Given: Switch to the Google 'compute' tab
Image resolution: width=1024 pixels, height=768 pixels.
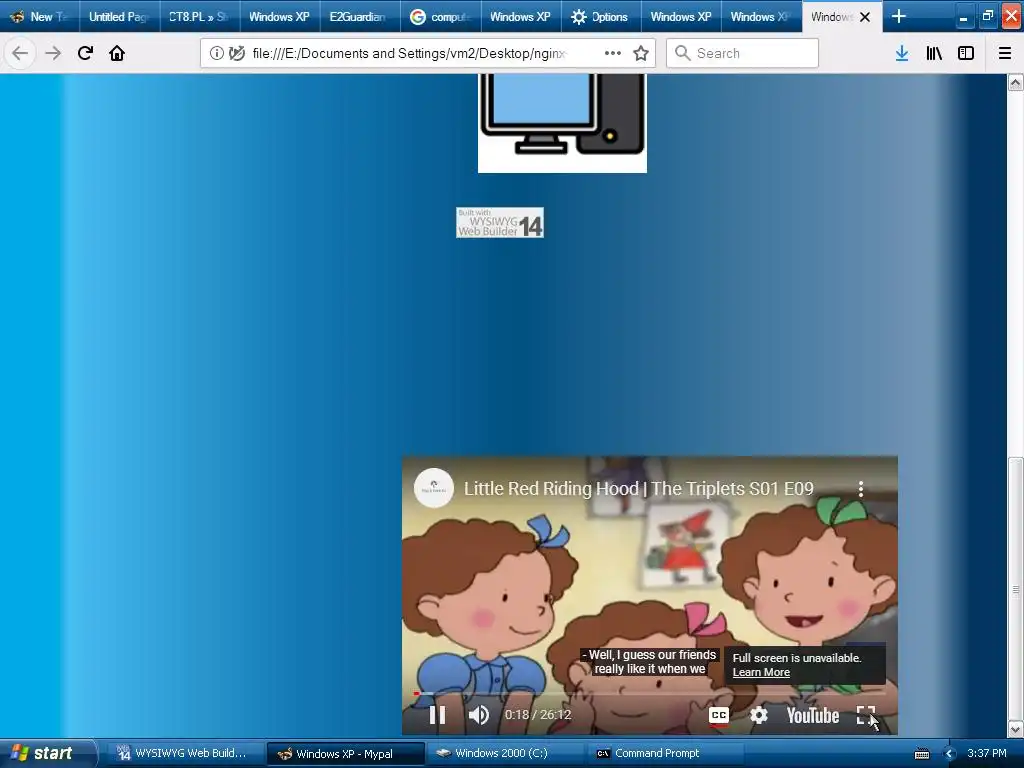Looking at the screenshot, I should [440, 16].
